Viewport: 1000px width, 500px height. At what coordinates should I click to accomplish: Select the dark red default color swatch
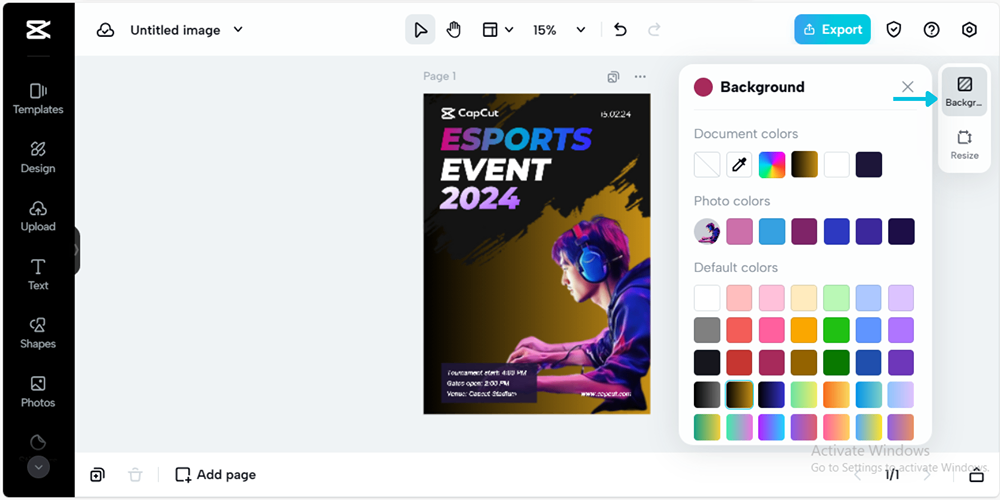tap(739, 362)
